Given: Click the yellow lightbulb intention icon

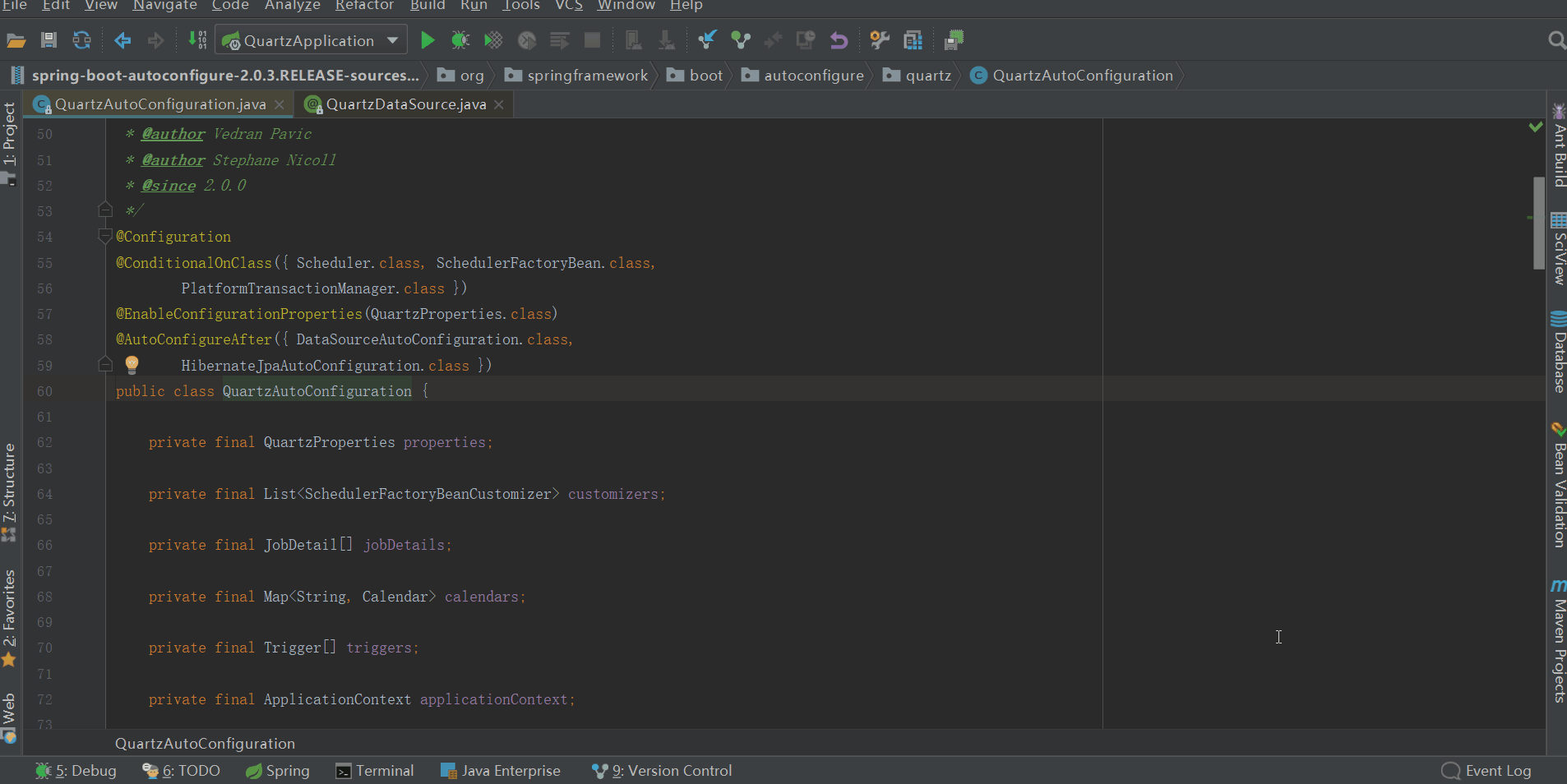Looking at the screenshot, I should 132,365.
